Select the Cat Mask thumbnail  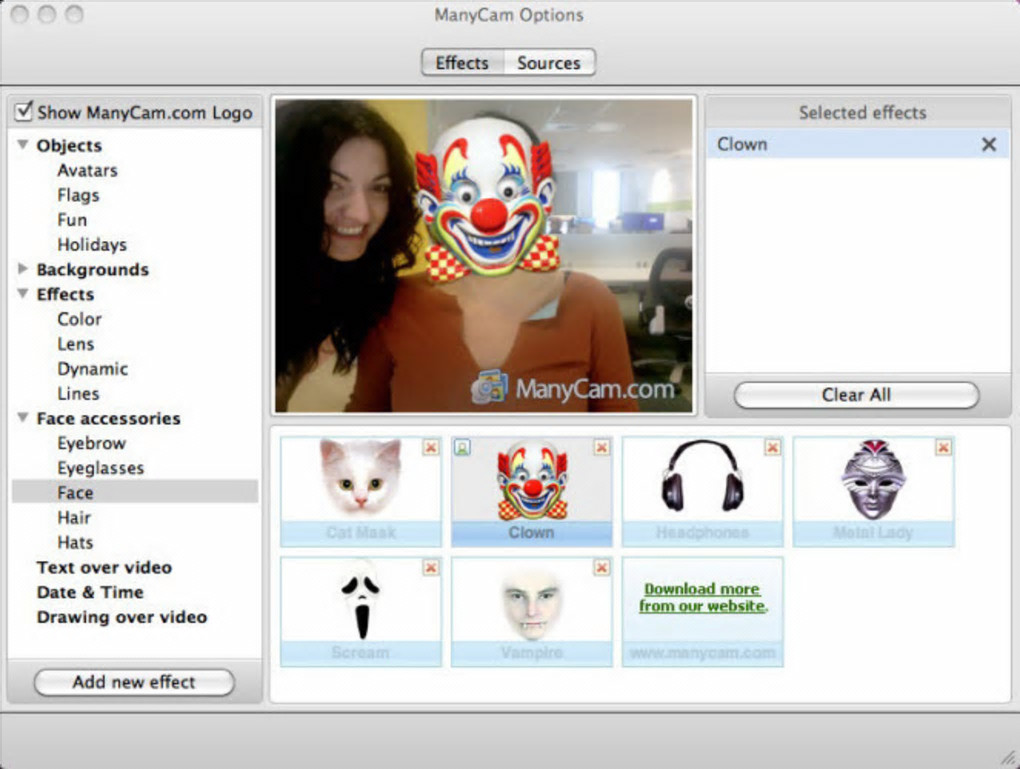pyautogui.click(x=361, y=491)
